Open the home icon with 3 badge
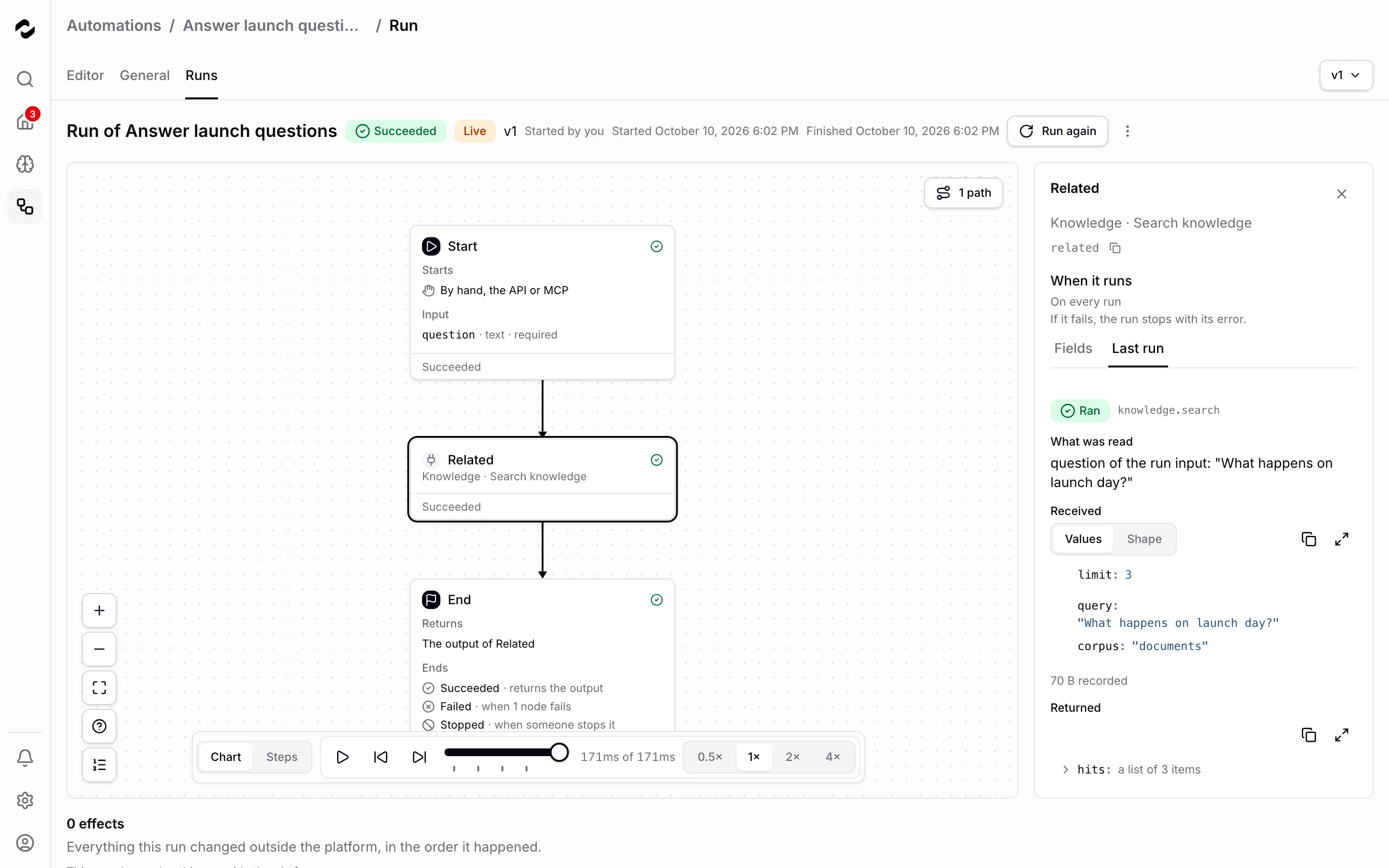This screenshot has width=1389, height=868. (x=25, y=121)
